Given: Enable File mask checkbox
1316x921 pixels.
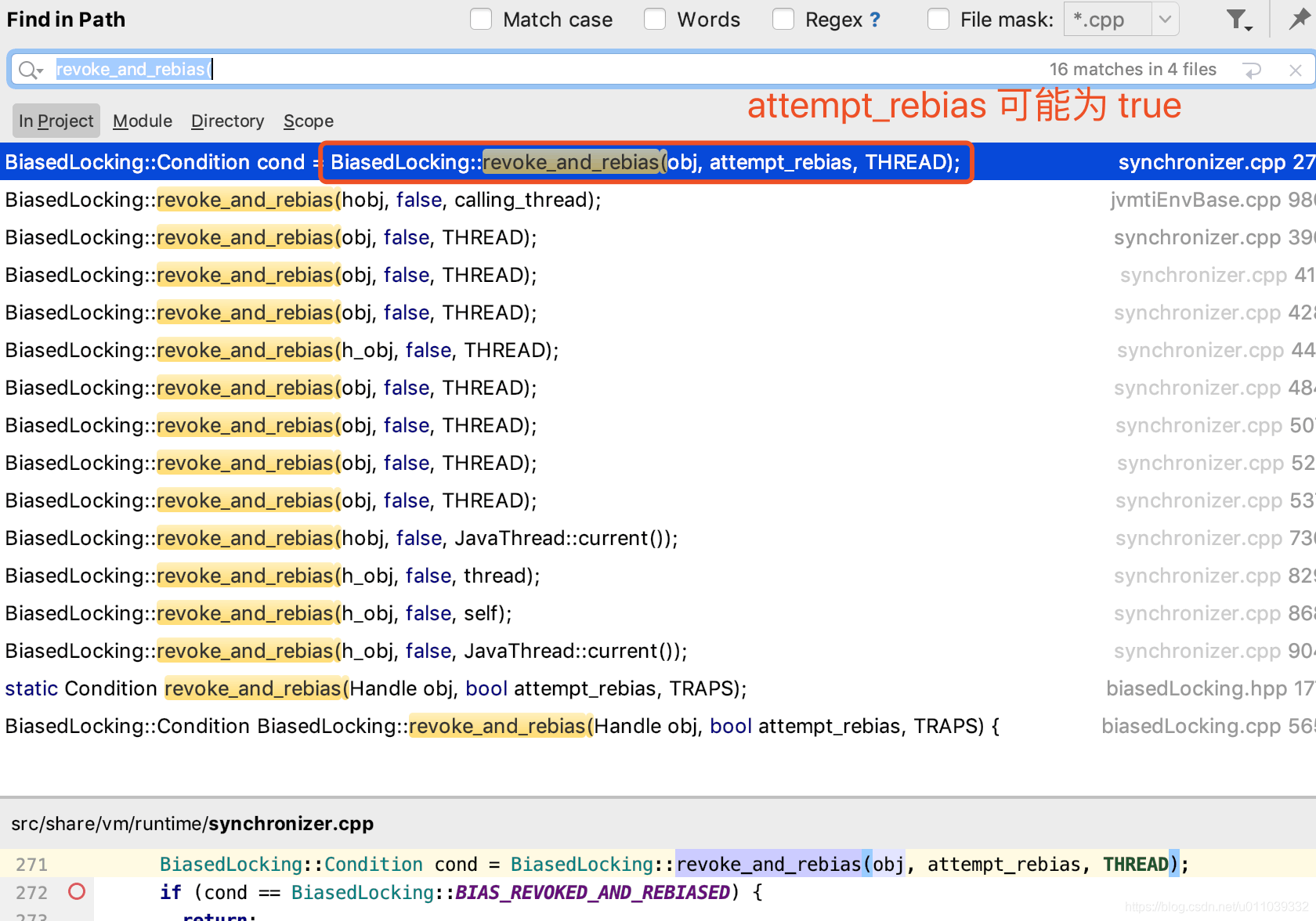Looking at the screenshot, I should tap(938, 20).
